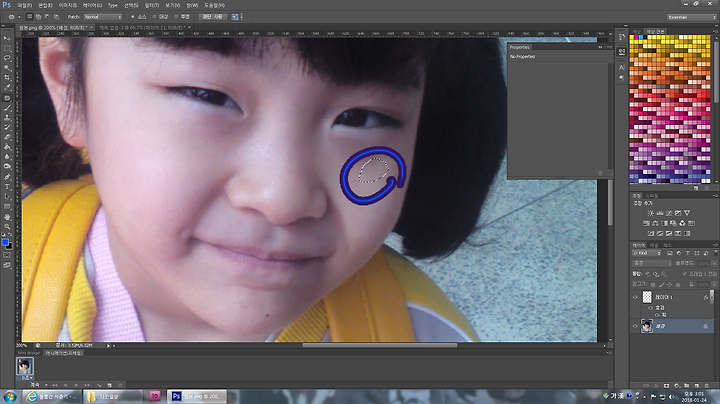Open Properties panel flyout menu
720x404 pixels.
coord(609,47)
